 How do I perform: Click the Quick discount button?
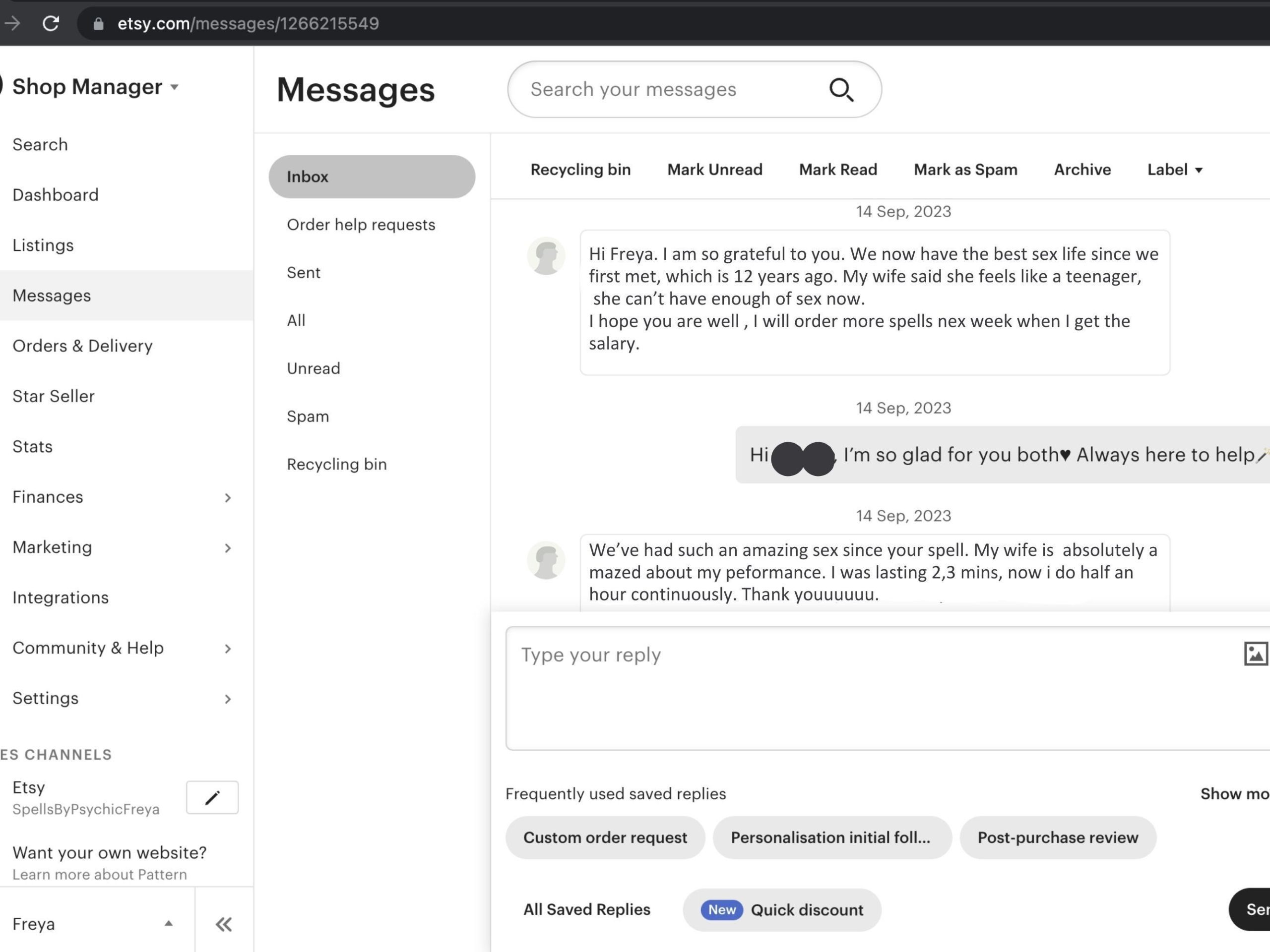point(781,909)
